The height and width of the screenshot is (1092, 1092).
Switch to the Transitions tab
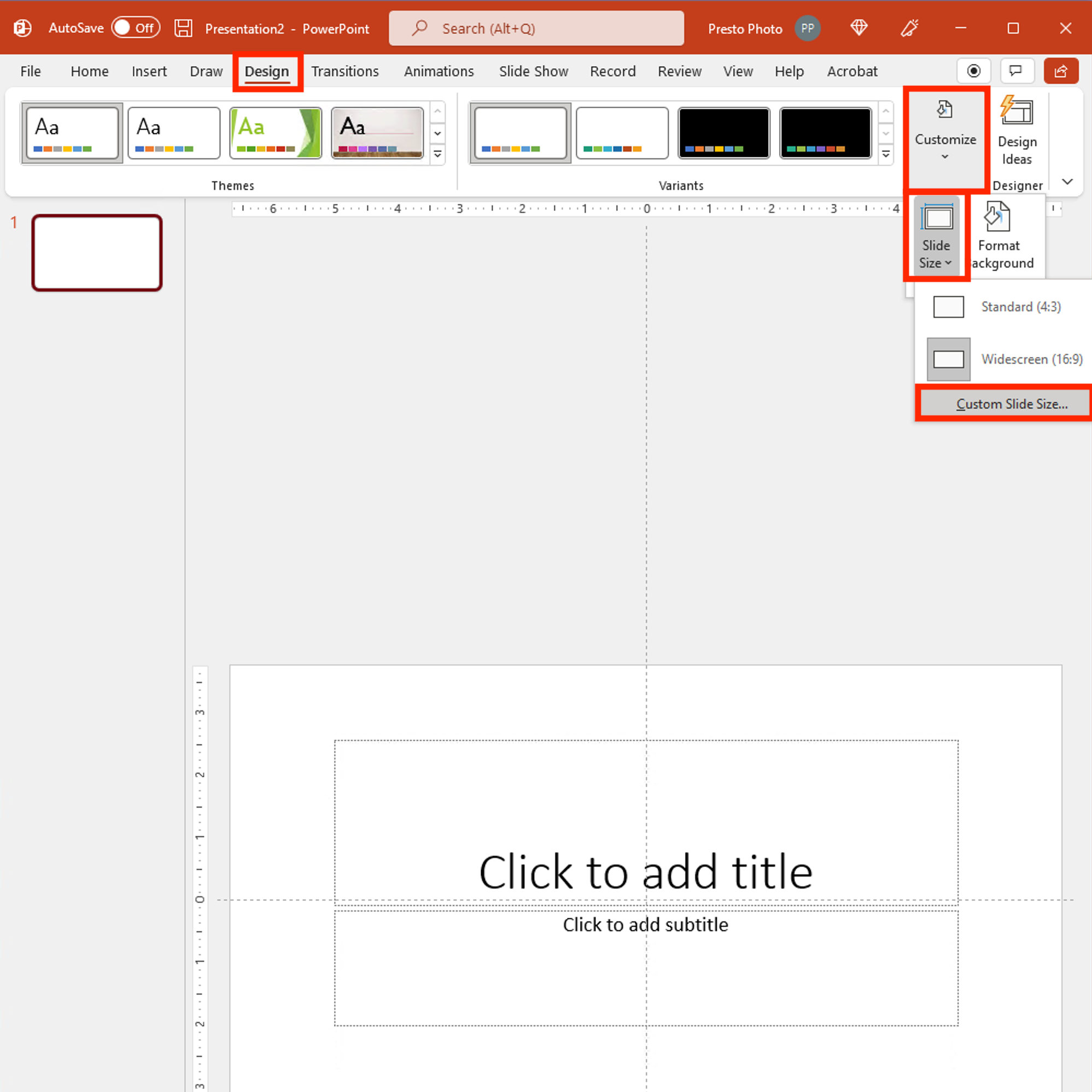346,71
